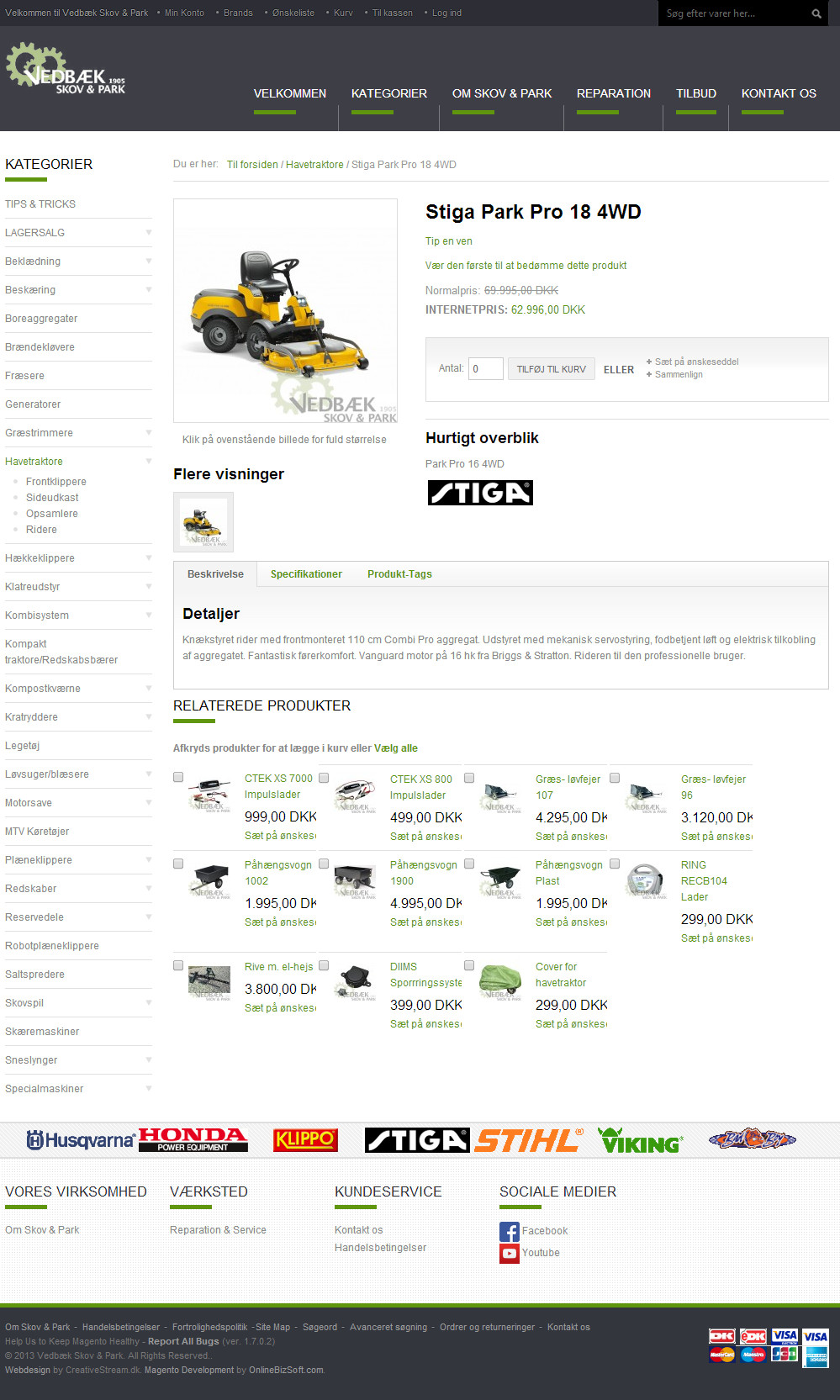Tick the CTEK XS 800 Impulslader checkbox

tap(324, 778)
